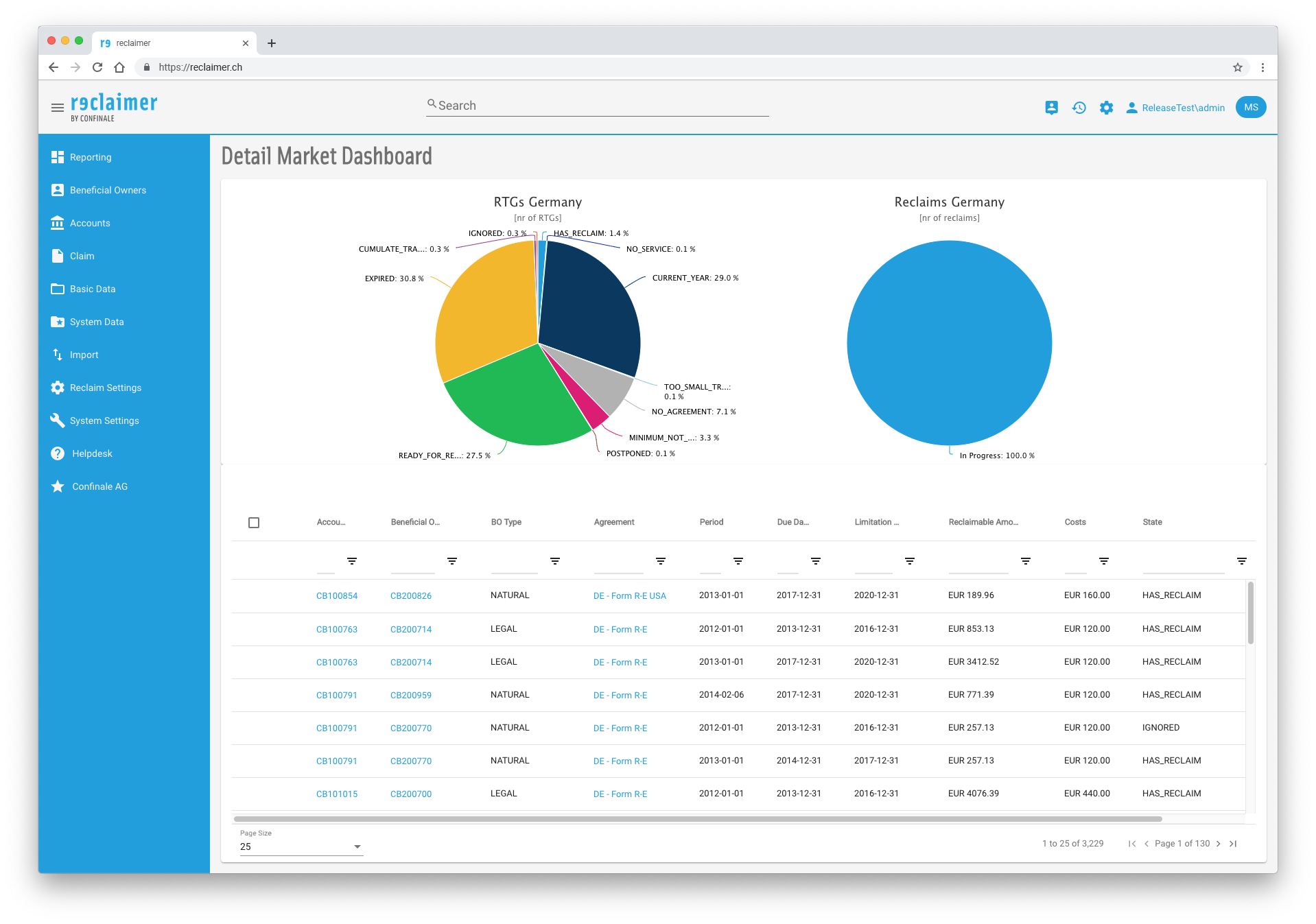Click the history clock icon in header
Viewport: 1316px width, 924px height.
point(1079,108)
